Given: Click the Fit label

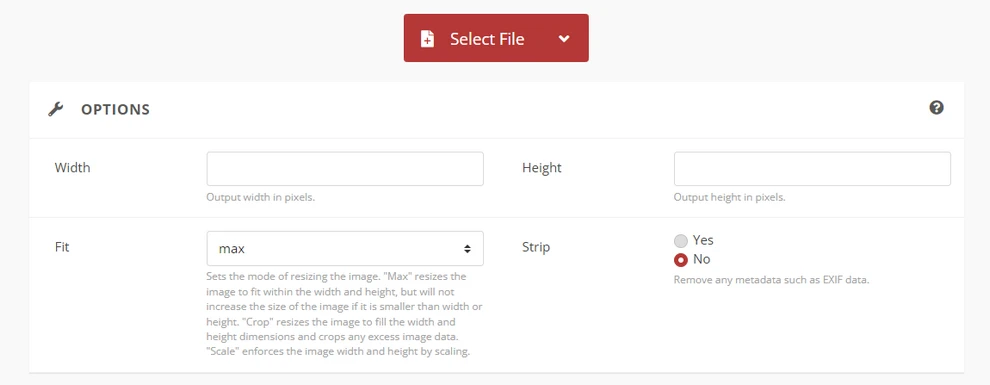Looking at the screenshot, I should [62, 247].
